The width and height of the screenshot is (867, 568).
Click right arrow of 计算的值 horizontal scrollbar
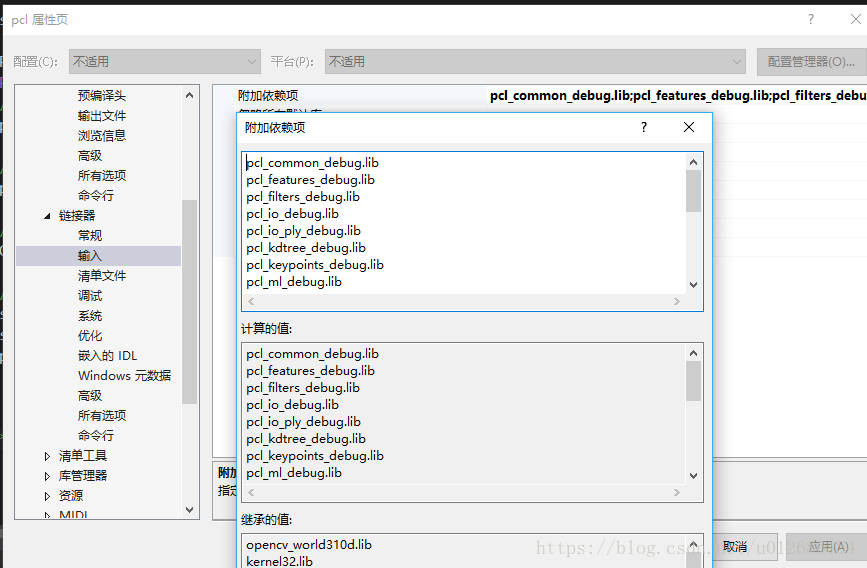(677, 492)
